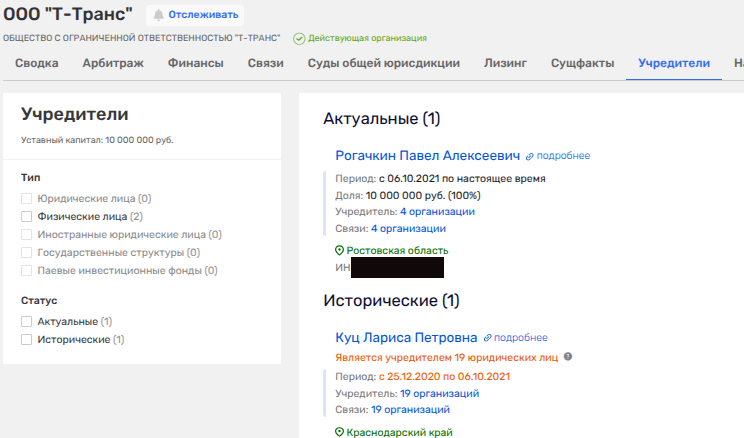Open Рогачкин Павел Алексеевич profile link
The image size is (744, 438).
[428, 156]
